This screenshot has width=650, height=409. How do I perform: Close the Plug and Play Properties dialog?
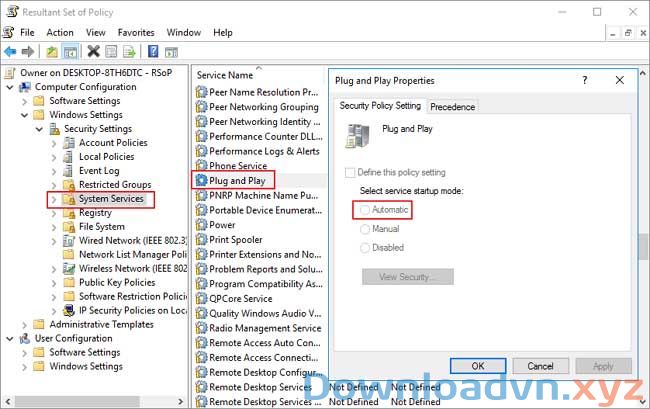(620, 80)
